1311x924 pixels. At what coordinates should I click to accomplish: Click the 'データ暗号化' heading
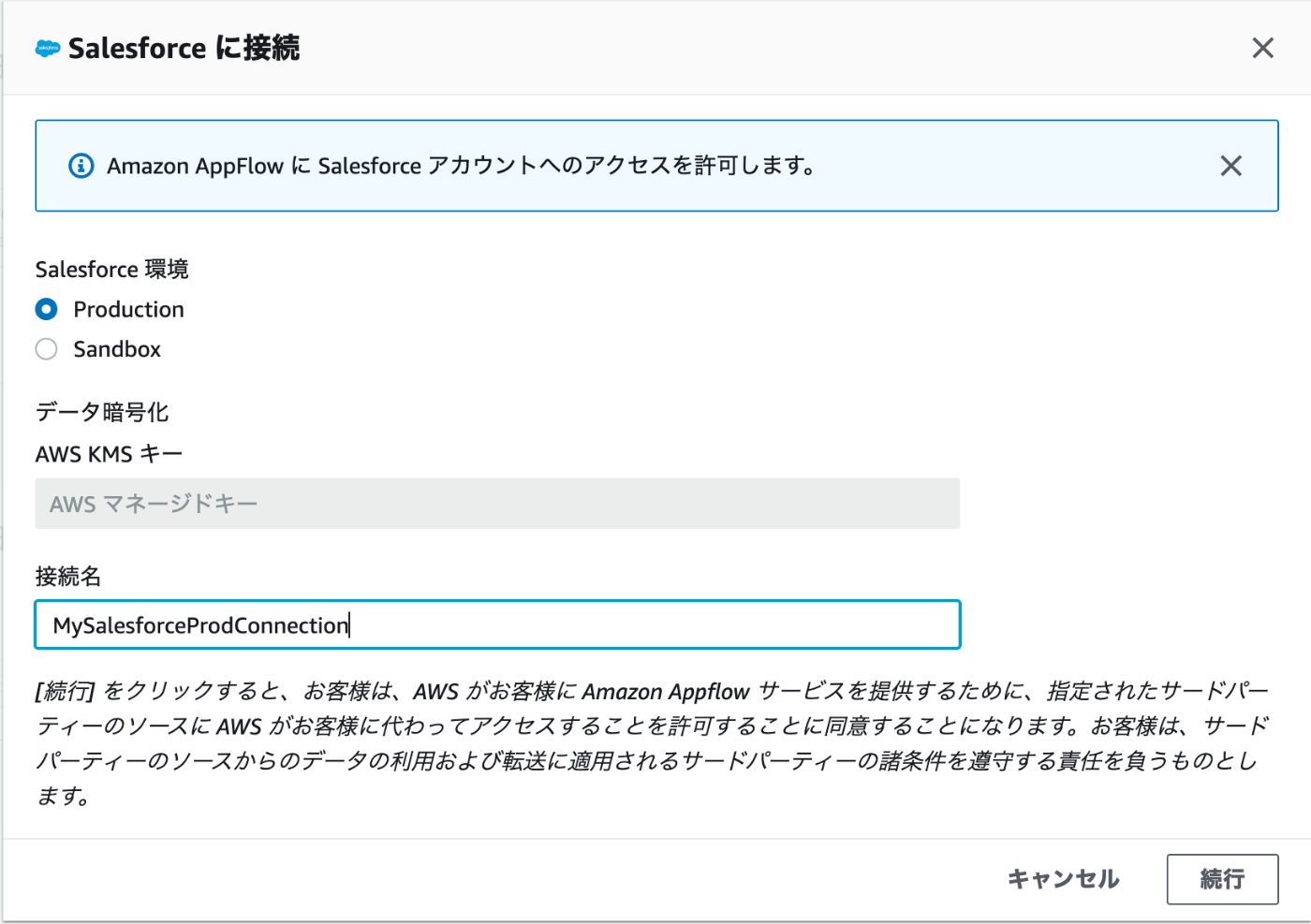coord(102,412)
